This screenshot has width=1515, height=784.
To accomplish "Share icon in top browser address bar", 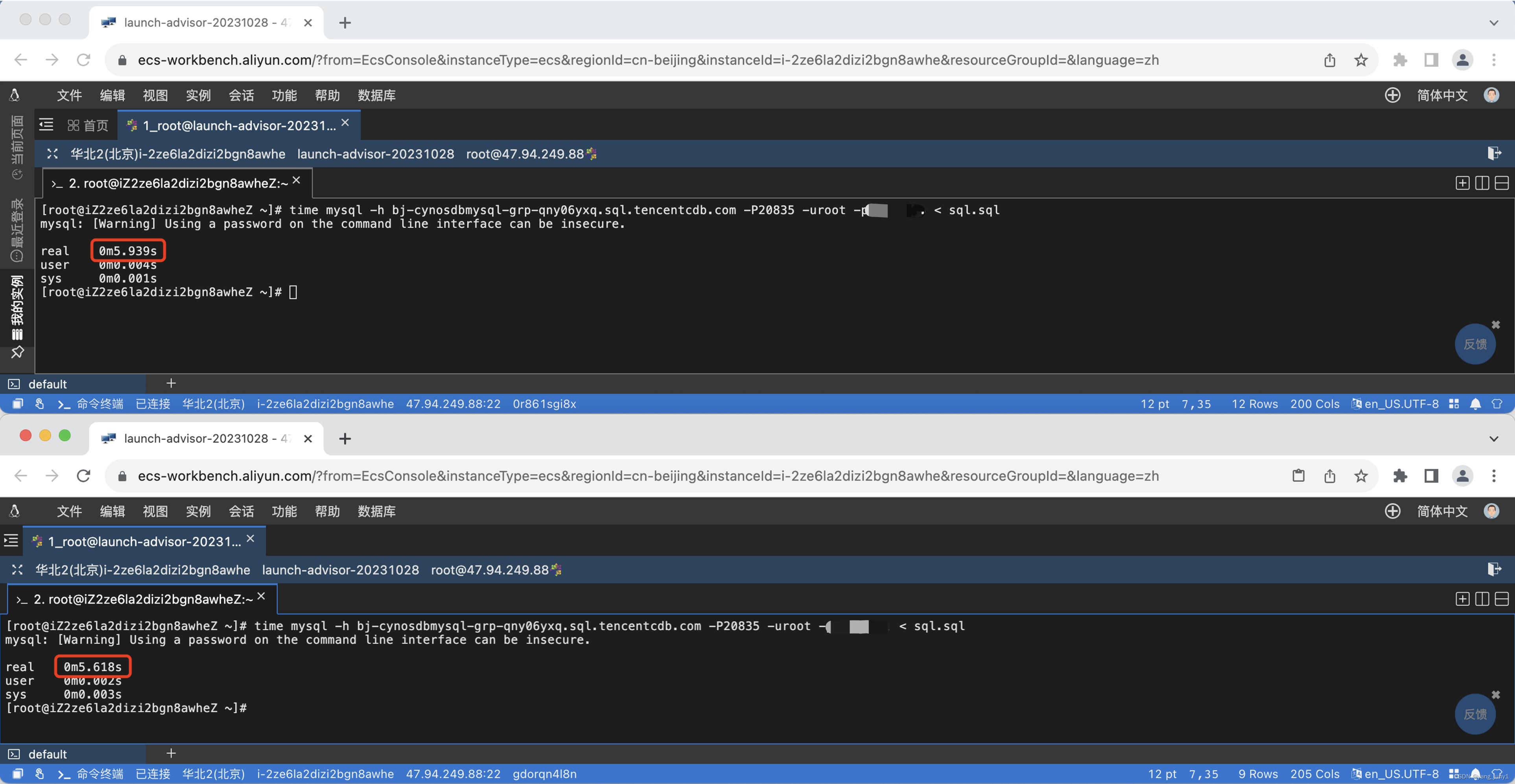I will (x=1330, y=60).
